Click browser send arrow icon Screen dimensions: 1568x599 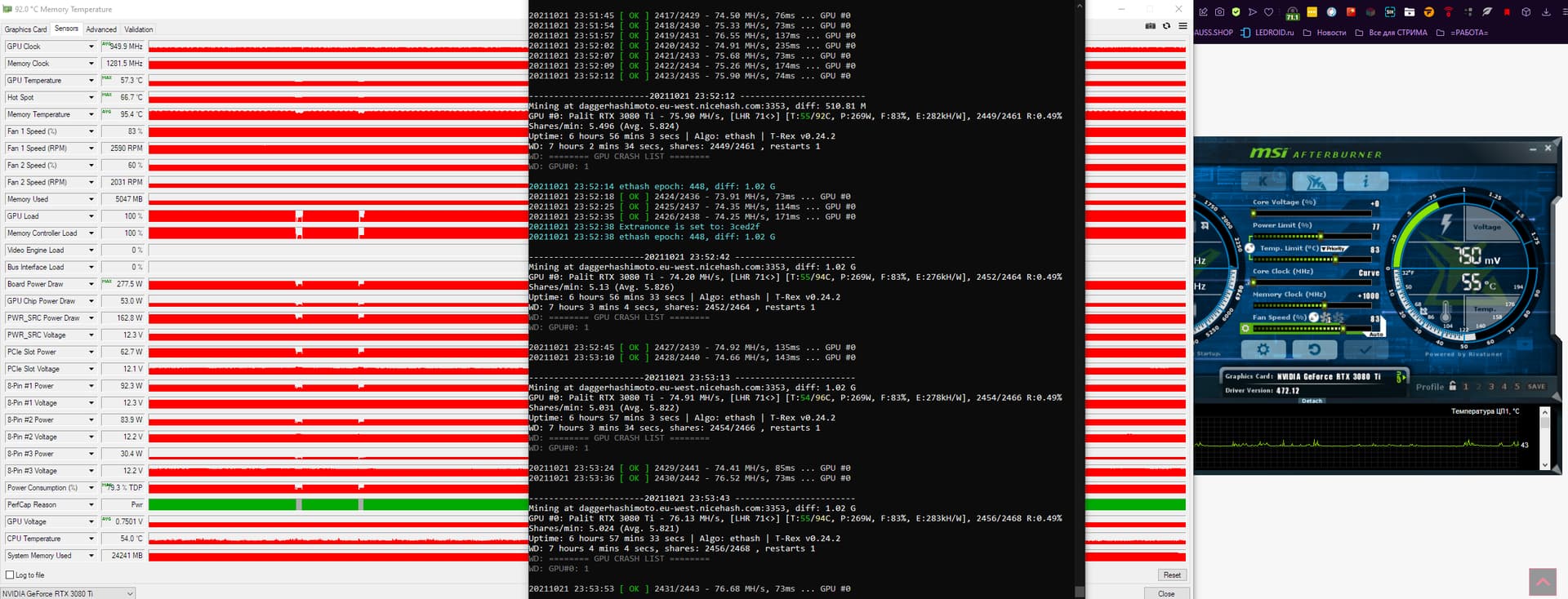[1252, 12]
